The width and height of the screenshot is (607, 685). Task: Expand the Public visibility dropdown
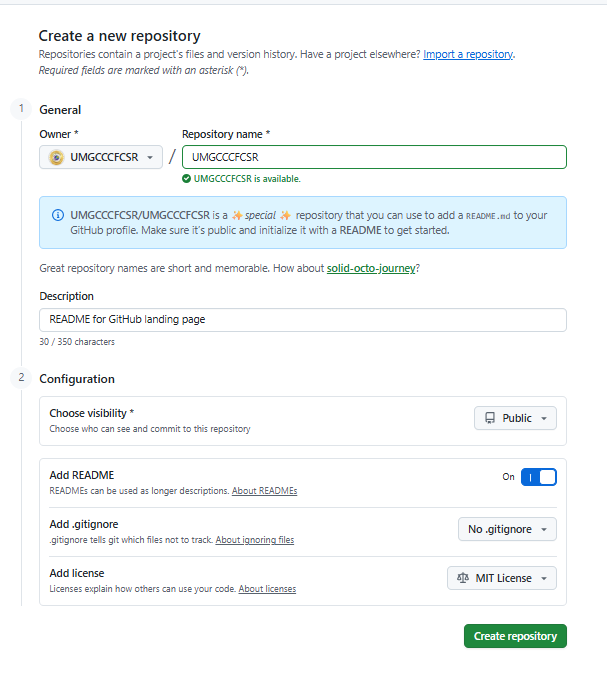(515, 418)
